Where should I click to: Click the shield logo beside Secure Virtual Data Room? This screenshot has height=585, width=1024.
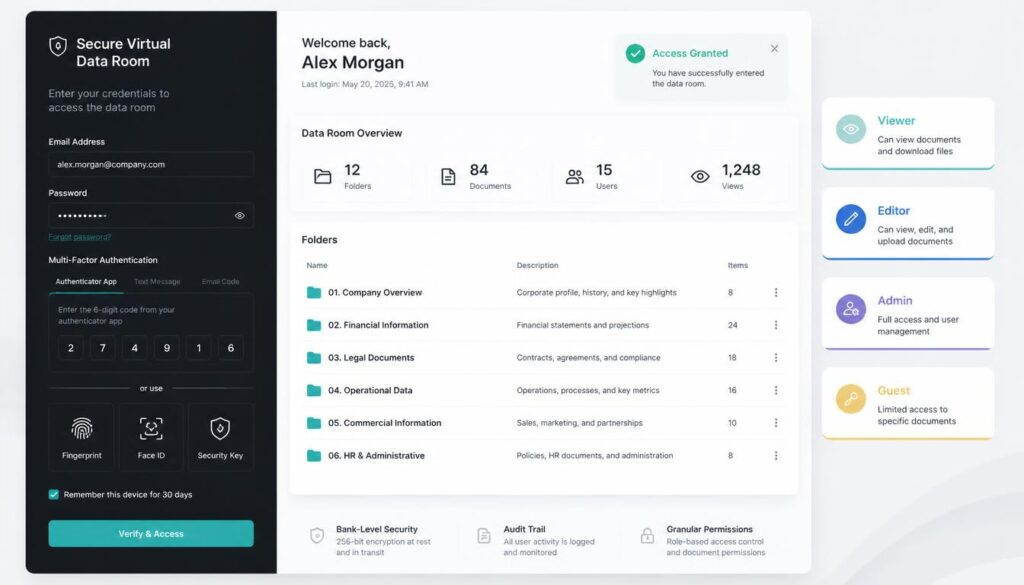point(58,46)
